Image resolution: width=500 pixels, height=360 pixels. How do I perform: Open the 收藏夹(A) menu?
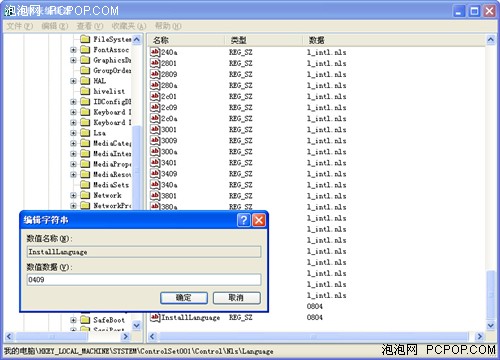(x=129, y=26)
